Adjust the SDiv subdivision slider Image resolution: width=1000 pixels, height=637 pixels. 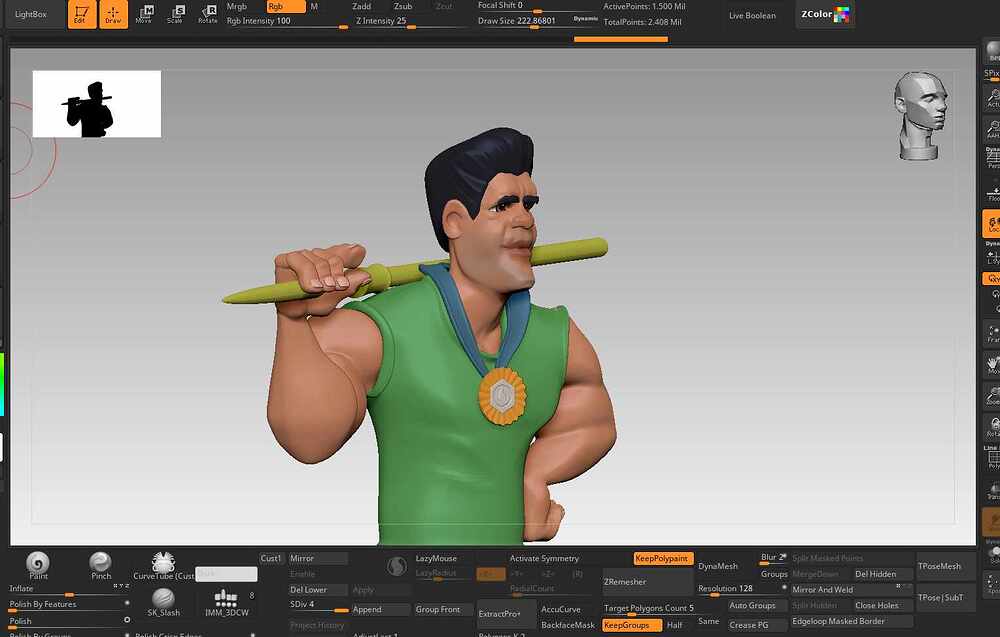[x=318, y=605]
